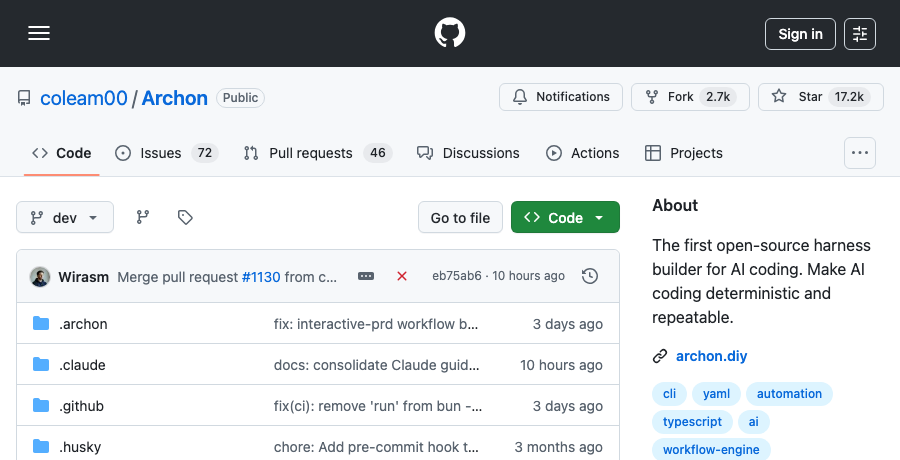The image size is (900, 460).
Task: Open the Wirasm author link
Action: pyautogui.click(x=83, y=277)
